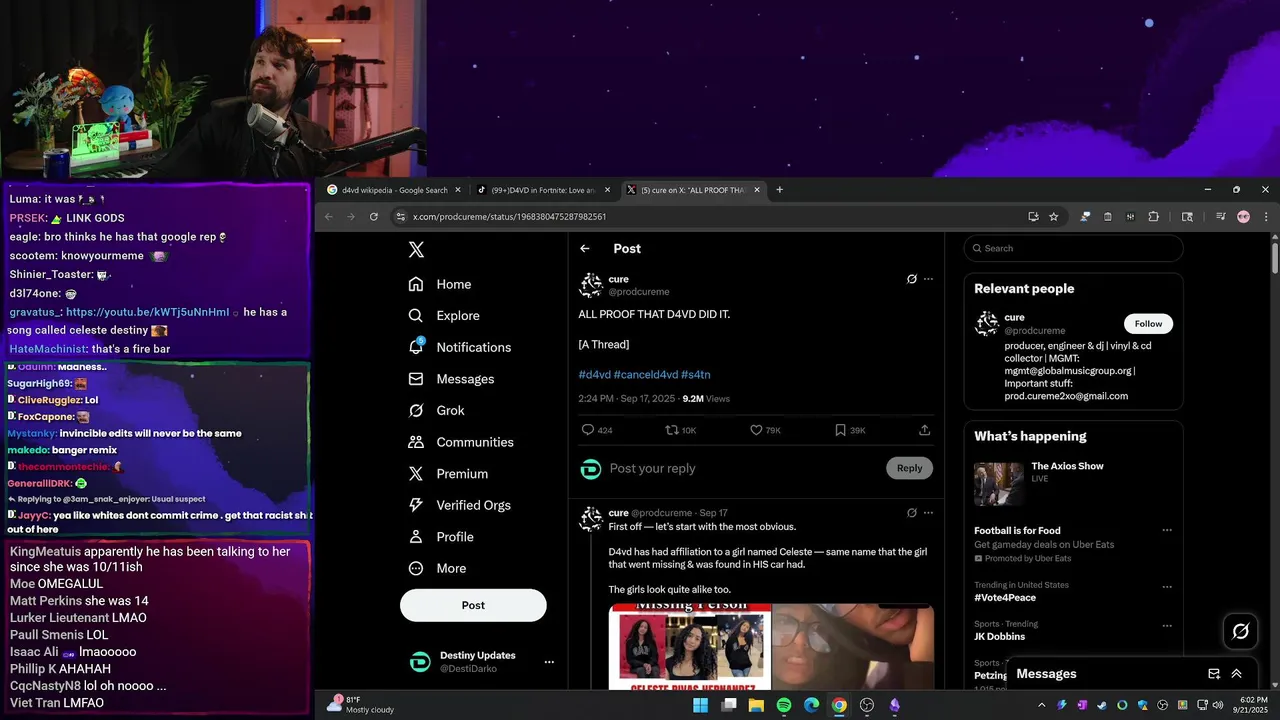Image resolution: width=1280 pixels, height=720 pixels.
Task: Open the Chrome extensions puzzle icon
Action: click(1153, 217)
